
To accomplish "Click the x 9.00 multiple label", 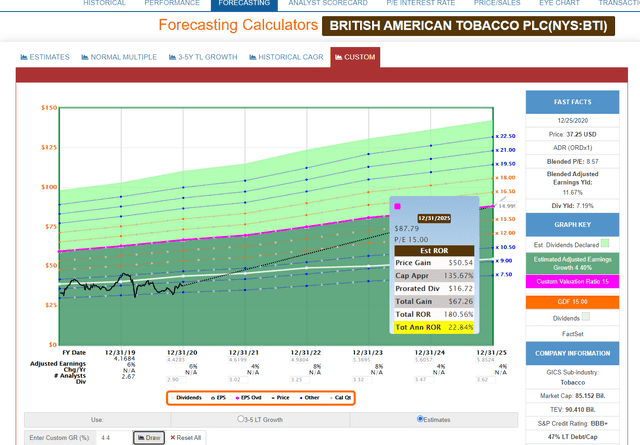I will pos(504,261).
